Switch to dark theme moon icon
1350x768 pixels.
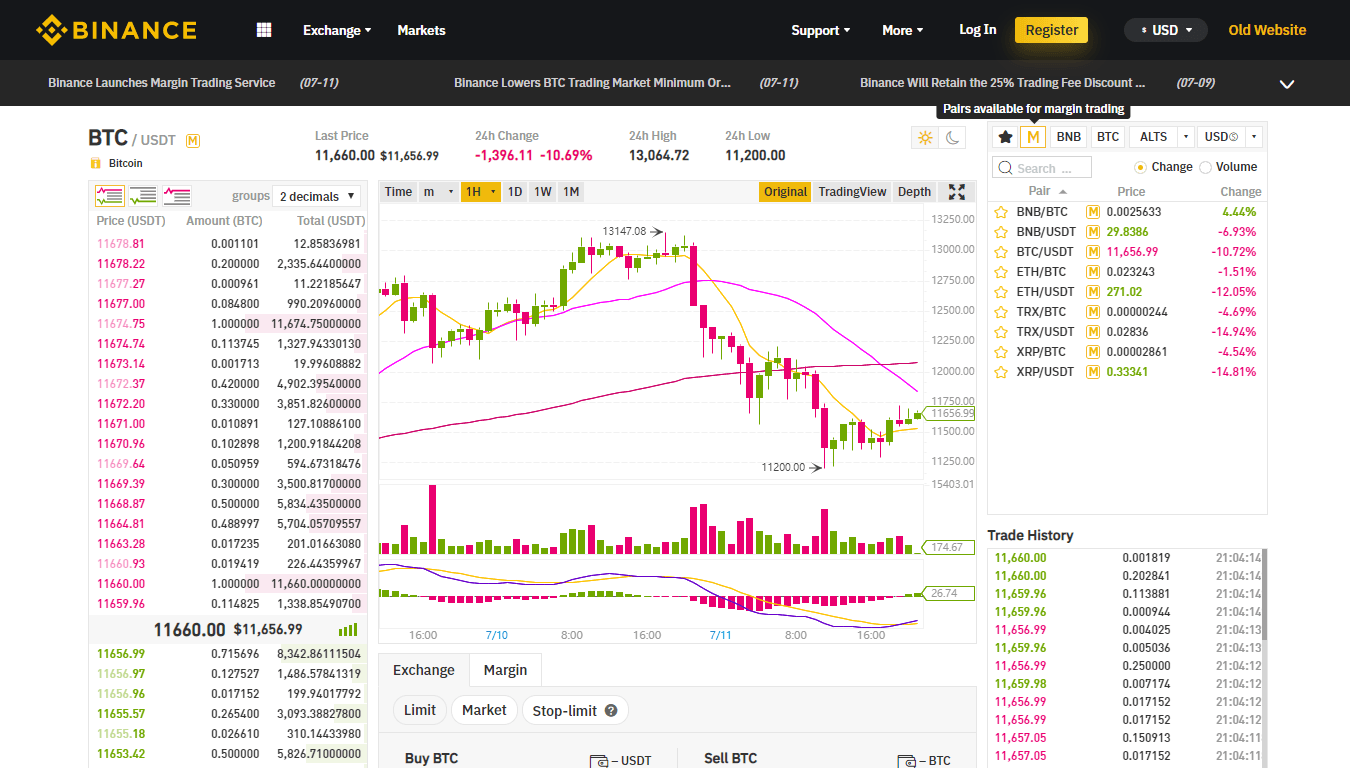(x=953, y=138)
